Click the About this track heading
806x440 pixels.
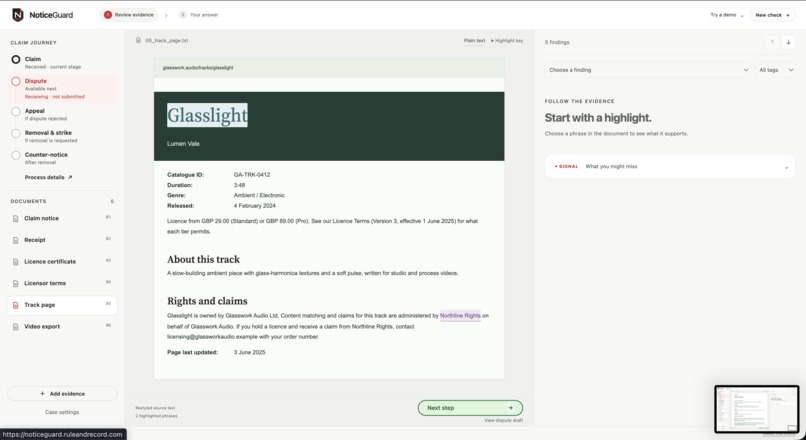click(x=204, y=260)
